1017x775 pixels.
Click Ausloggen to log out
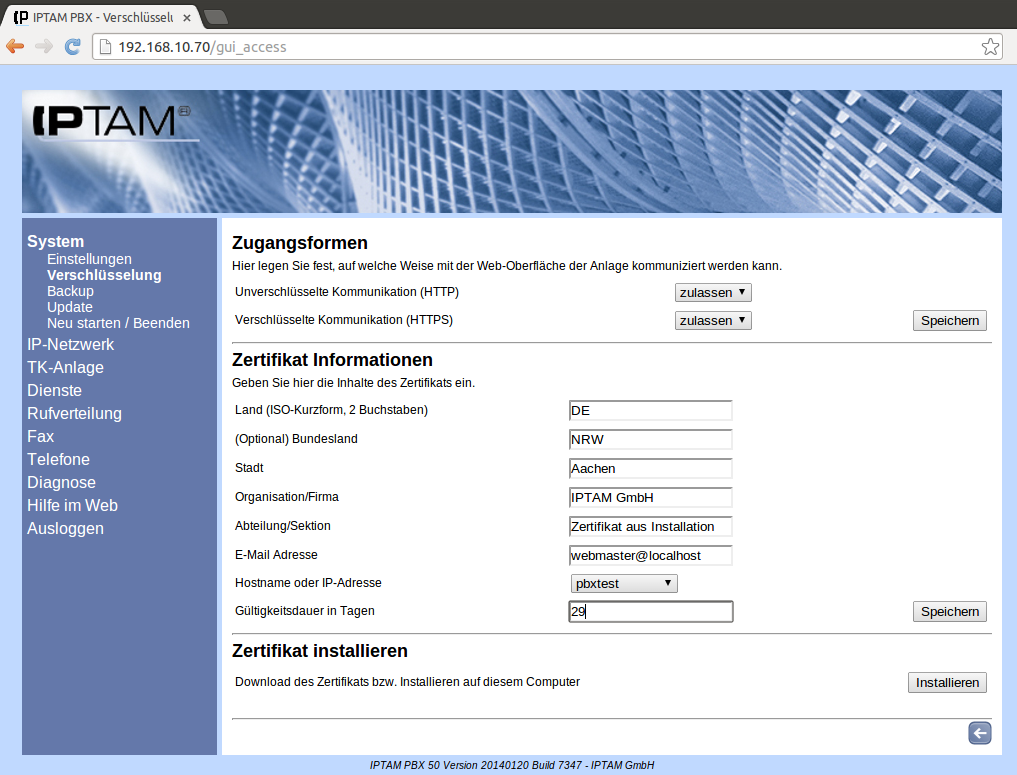(x=65, y=529)
